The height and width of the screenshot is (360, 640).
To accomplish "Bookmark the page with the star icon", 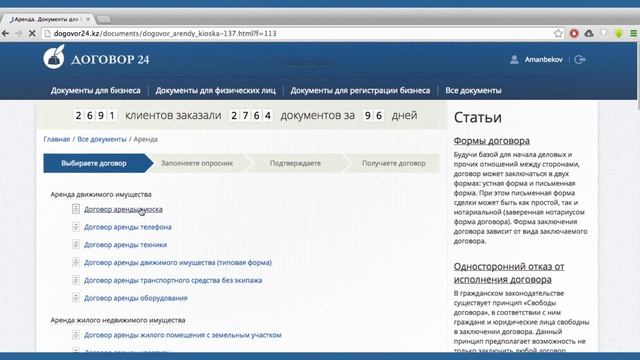I will point(558,33).
